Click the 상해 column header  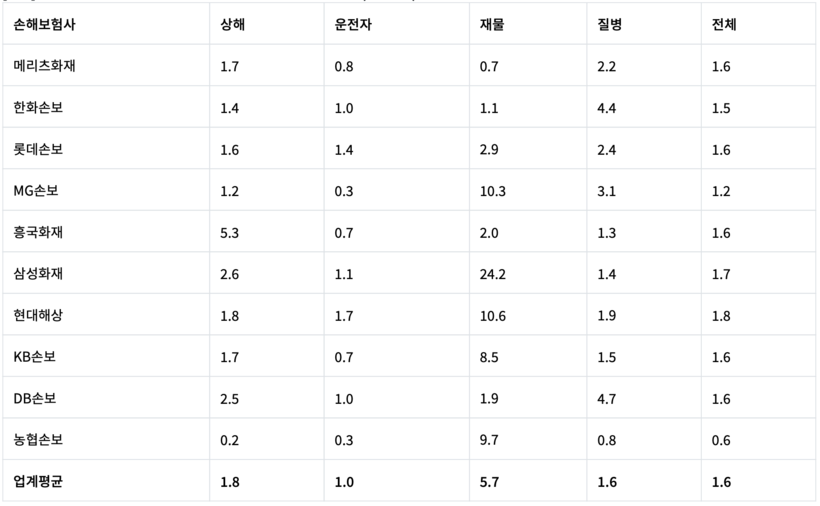[232, 25]
